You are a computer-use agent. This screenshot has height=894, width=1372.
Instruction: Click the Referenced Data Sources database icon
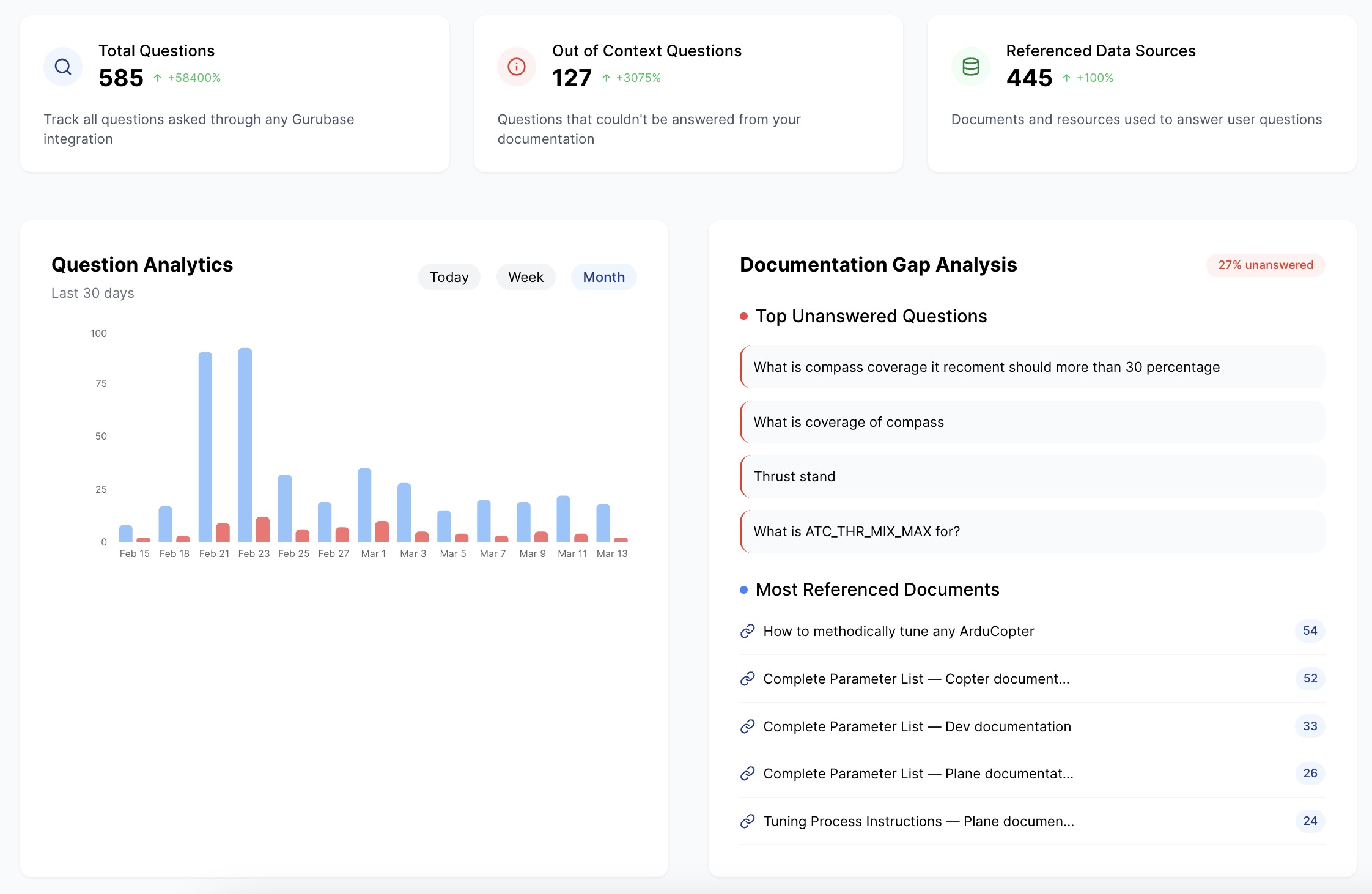tap(971, 67)
